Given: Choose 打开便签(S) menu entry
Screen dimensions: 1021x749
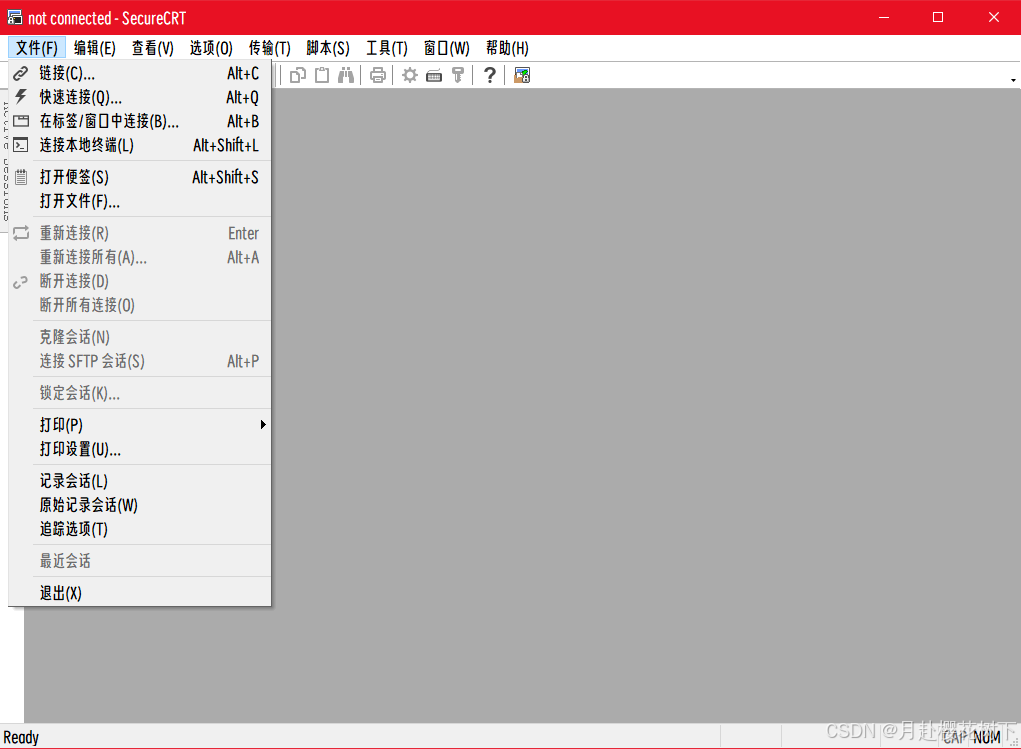Looking at the screenshot, I should pyautogui.click(x=140, y=177).
